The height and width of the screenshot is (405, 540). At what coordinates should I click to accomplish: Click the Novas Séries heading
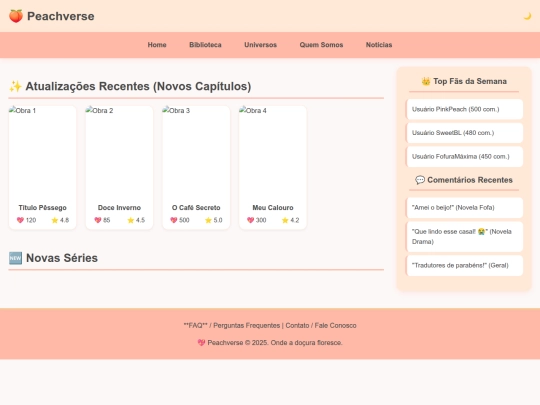point(62,258)
